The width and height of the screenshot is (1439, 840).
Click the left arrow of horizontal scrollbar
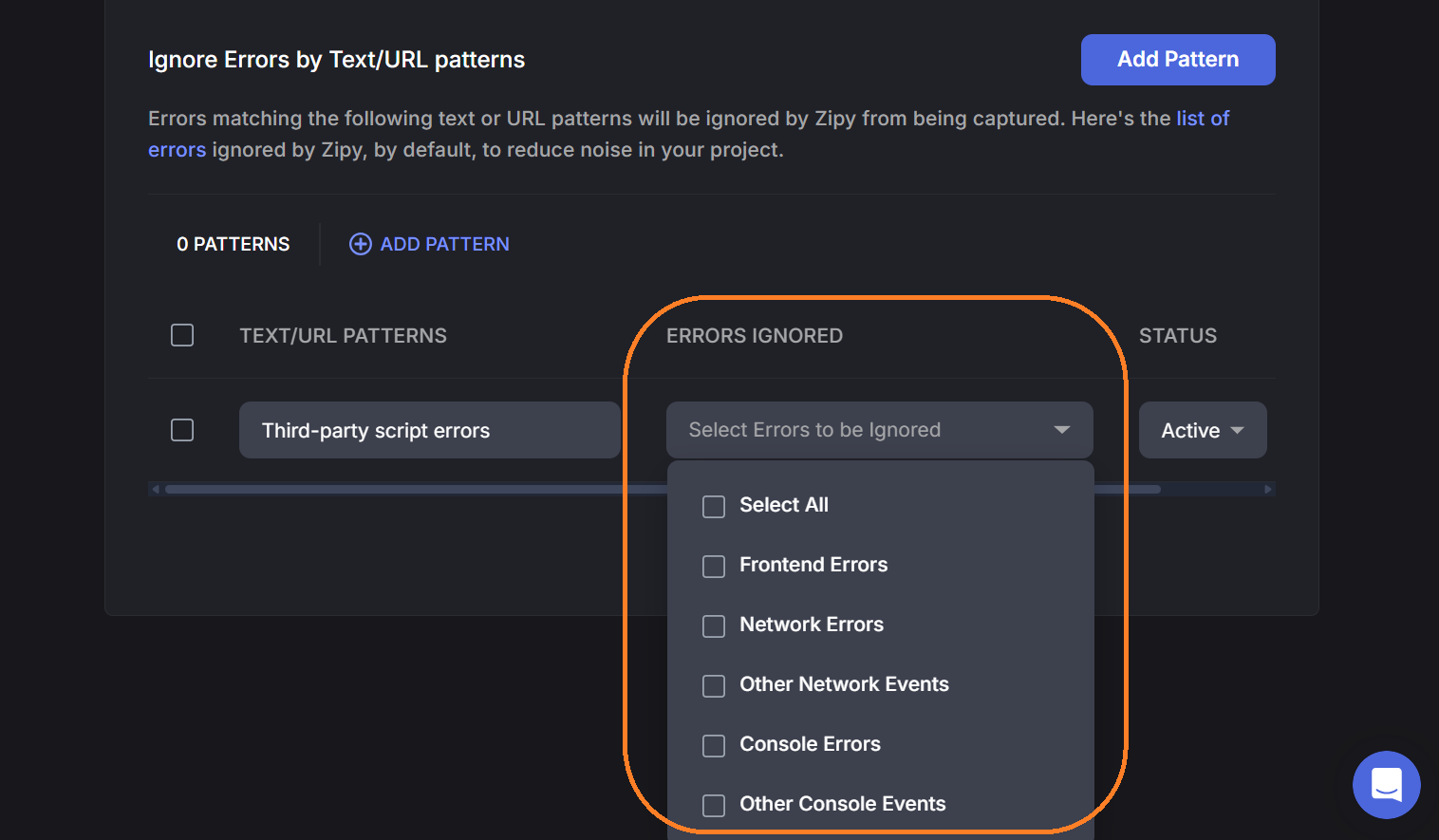(x=156, y=490)
